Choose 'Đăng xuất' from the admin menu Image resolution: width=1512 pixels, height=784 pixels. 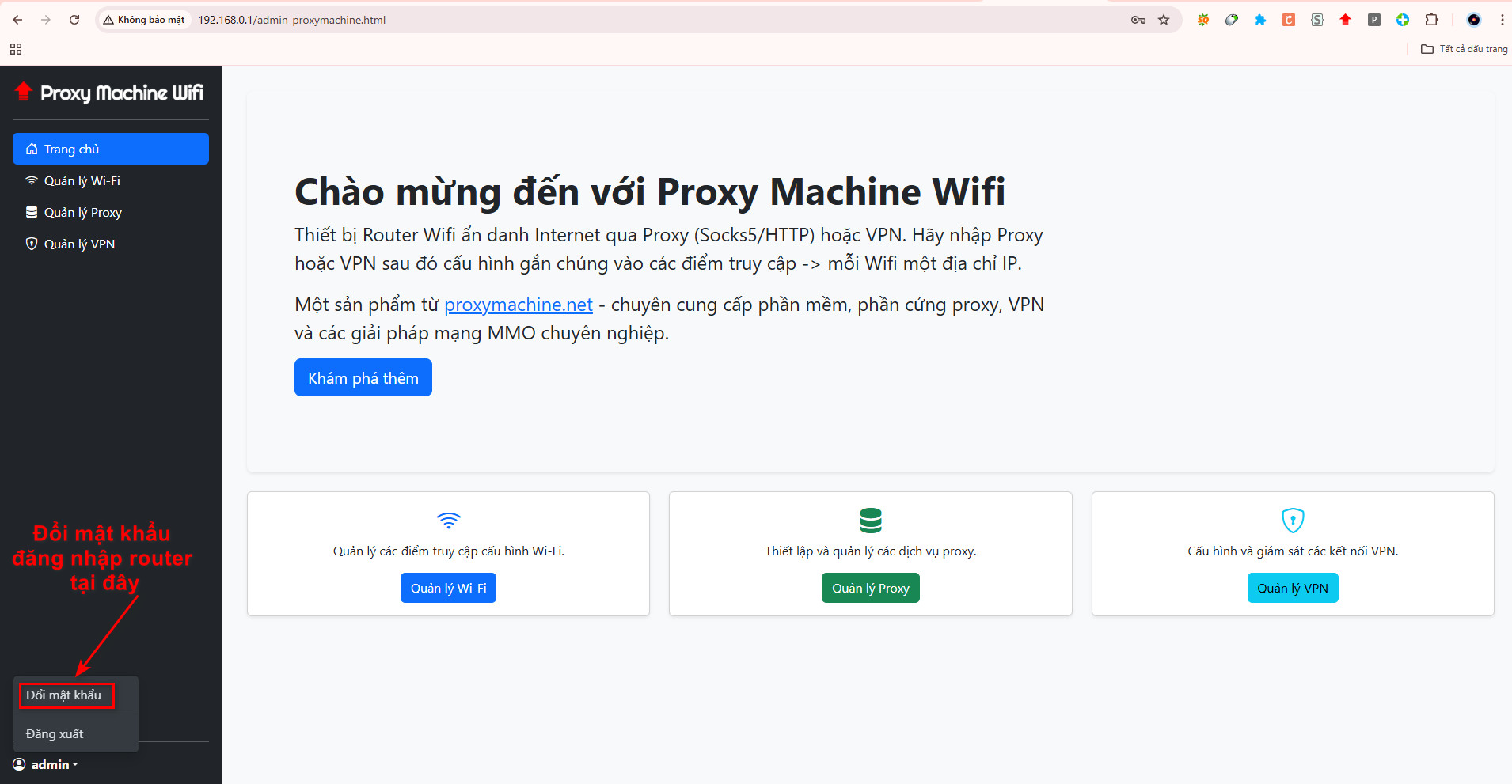tap(76, 734)
